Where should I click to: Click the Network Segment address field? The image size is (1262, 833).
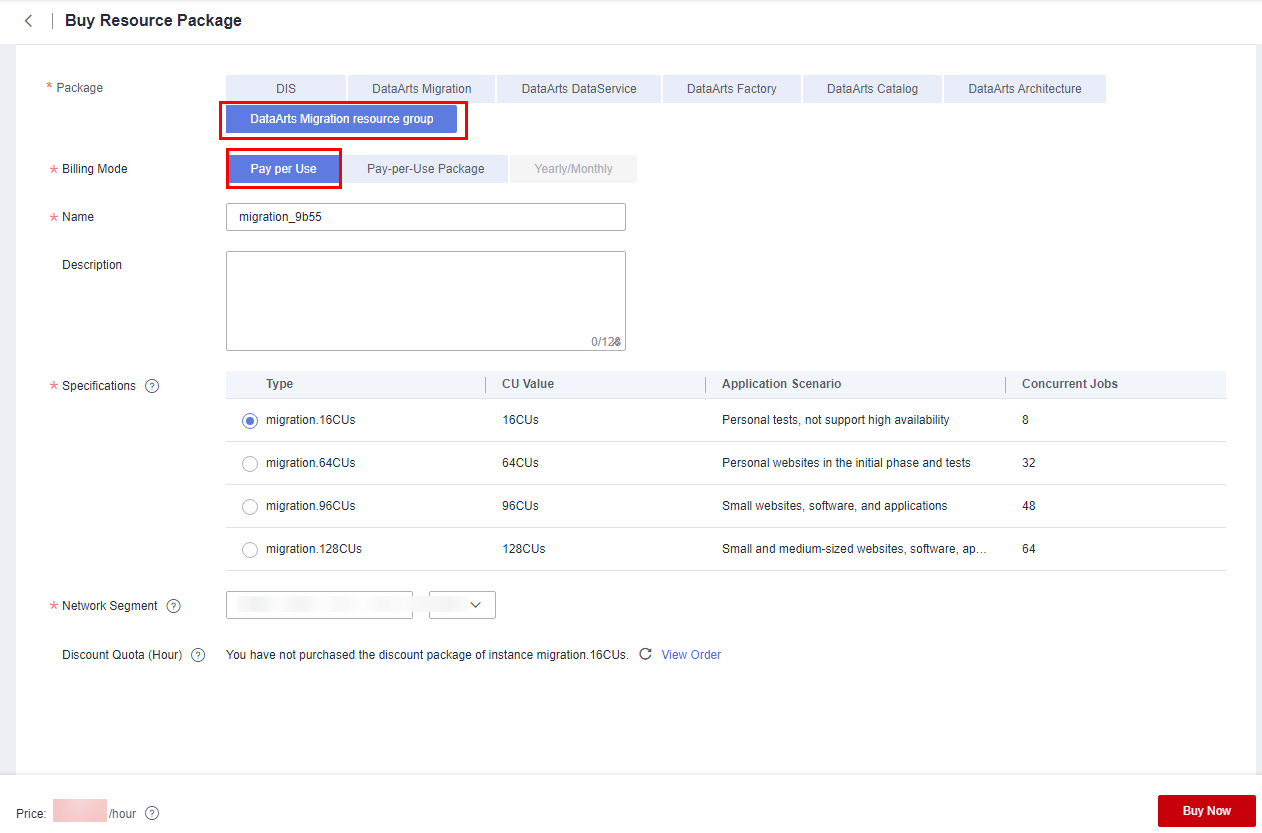pos(319,605)
